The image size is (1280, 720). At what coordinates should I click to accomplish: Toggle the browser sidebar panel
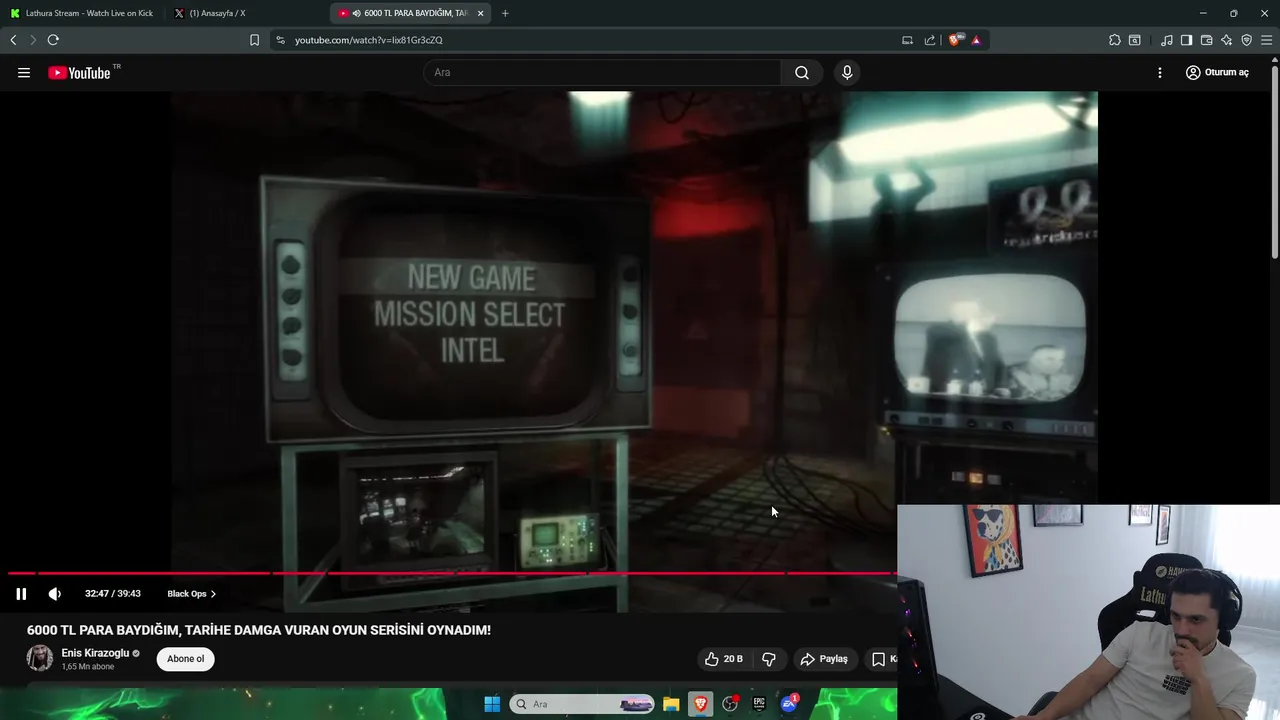1186,40
